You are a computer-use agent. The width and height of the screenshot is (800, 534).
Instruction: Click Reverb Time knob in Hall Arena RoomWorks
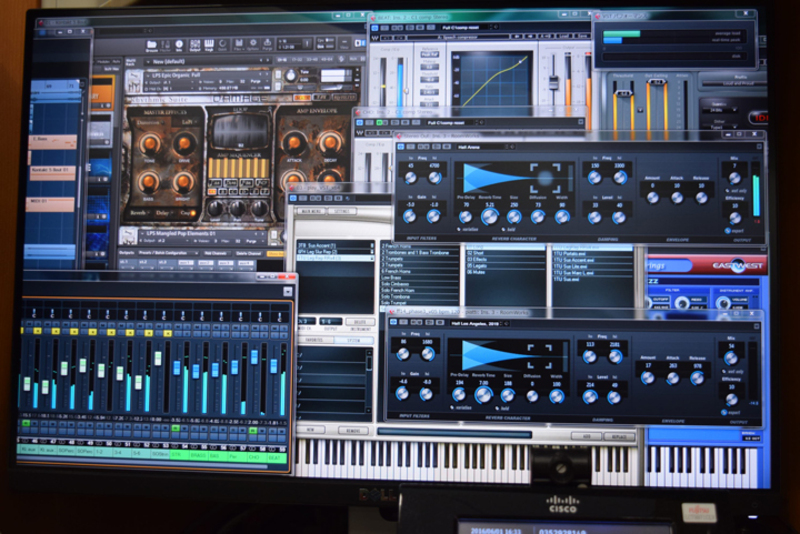pos(489,217)
